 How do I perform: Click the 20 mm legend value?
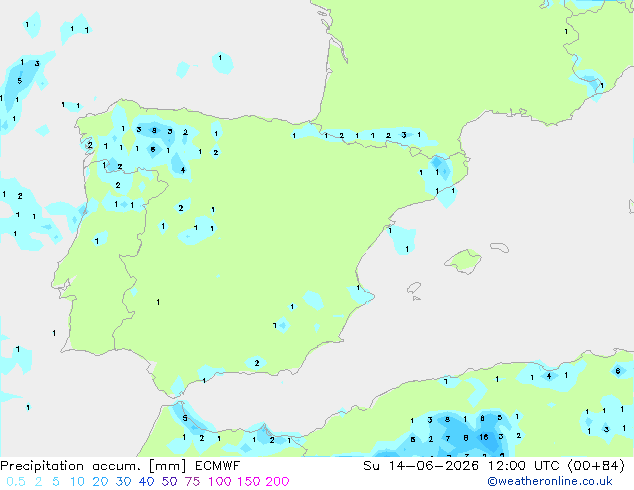click(x=100, y=482)
